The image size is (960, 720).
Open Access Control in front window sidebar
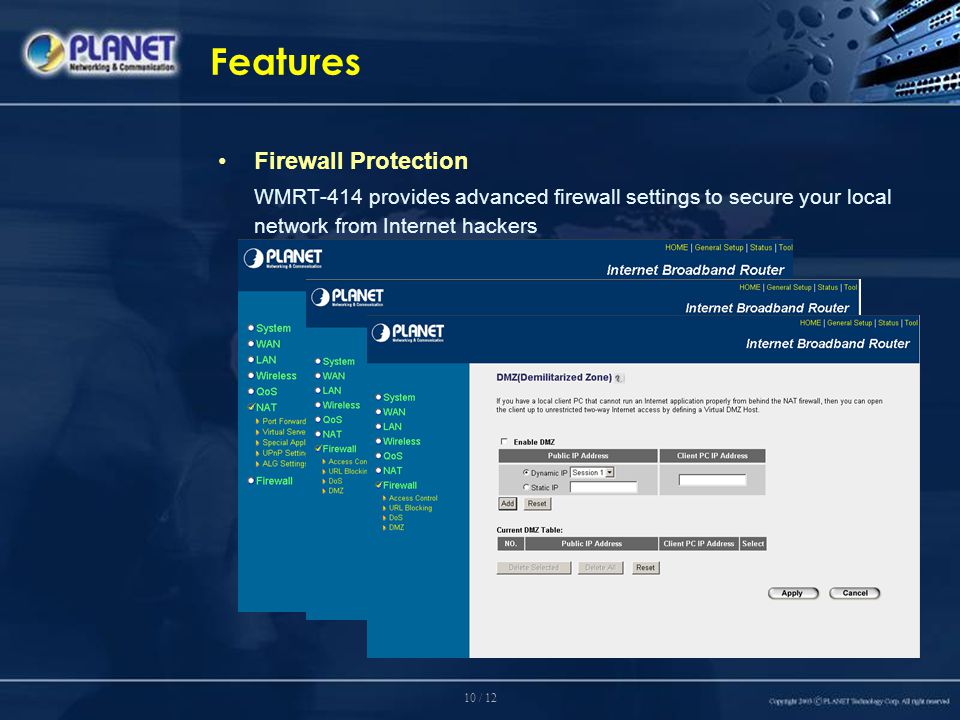(413, 498)
